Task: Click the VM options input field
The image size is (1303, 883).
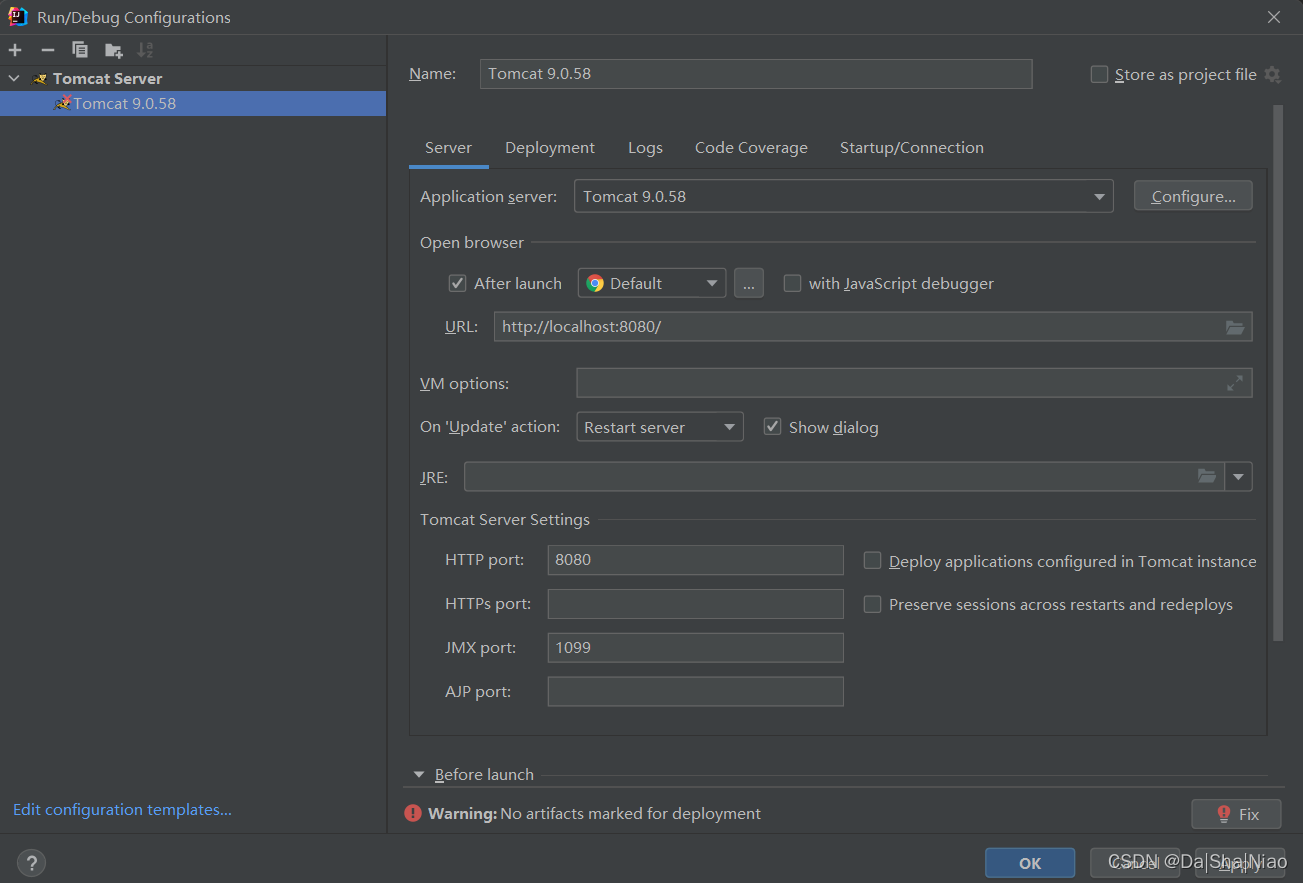Action: click(915, 383)
